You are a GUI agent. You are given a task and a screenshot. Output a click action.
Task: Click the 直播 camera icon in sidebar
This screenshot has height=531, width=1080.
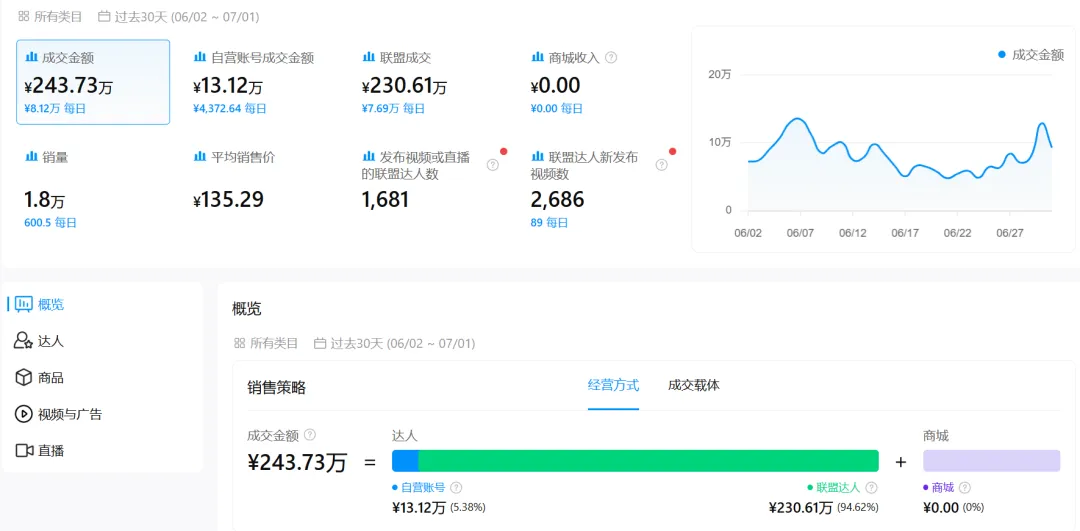click(24, 450)
